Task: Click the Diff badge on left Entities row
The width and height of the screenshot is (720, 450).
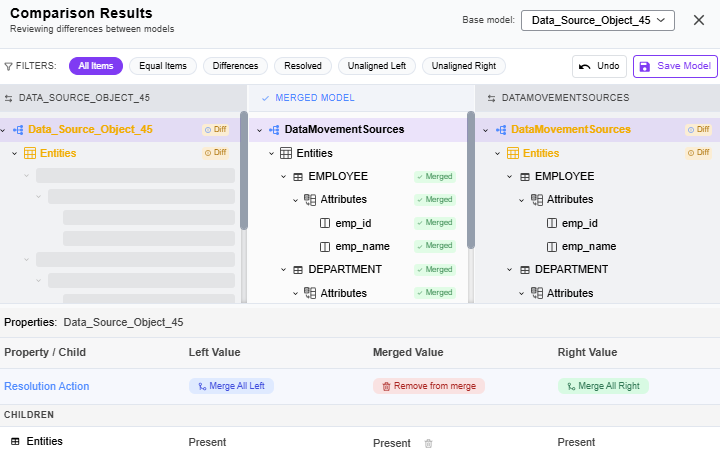Action: point(215,152)
